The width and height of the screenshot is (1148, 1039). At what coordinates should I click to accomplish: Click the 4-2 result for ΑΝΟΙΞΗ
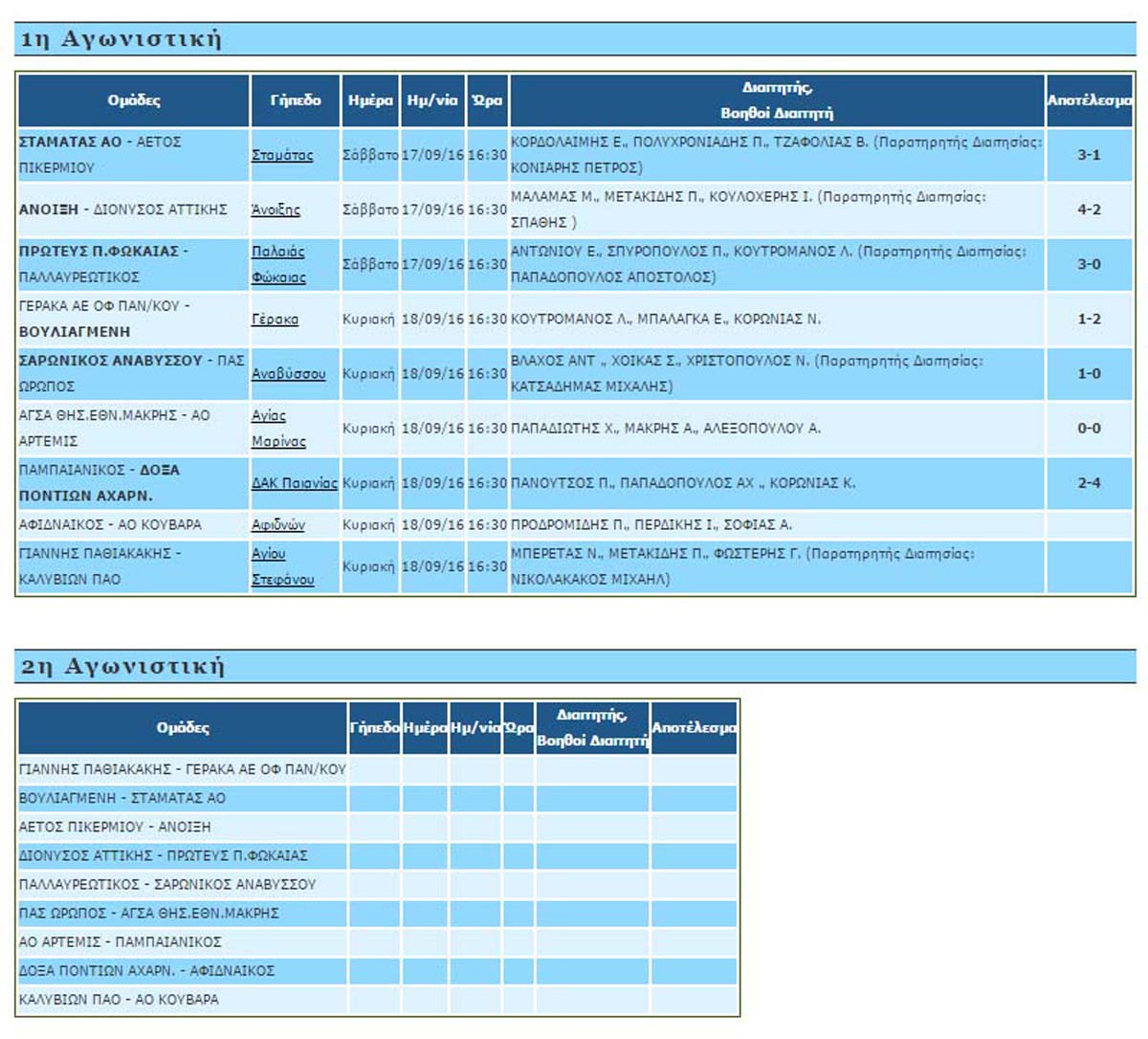1090,210
